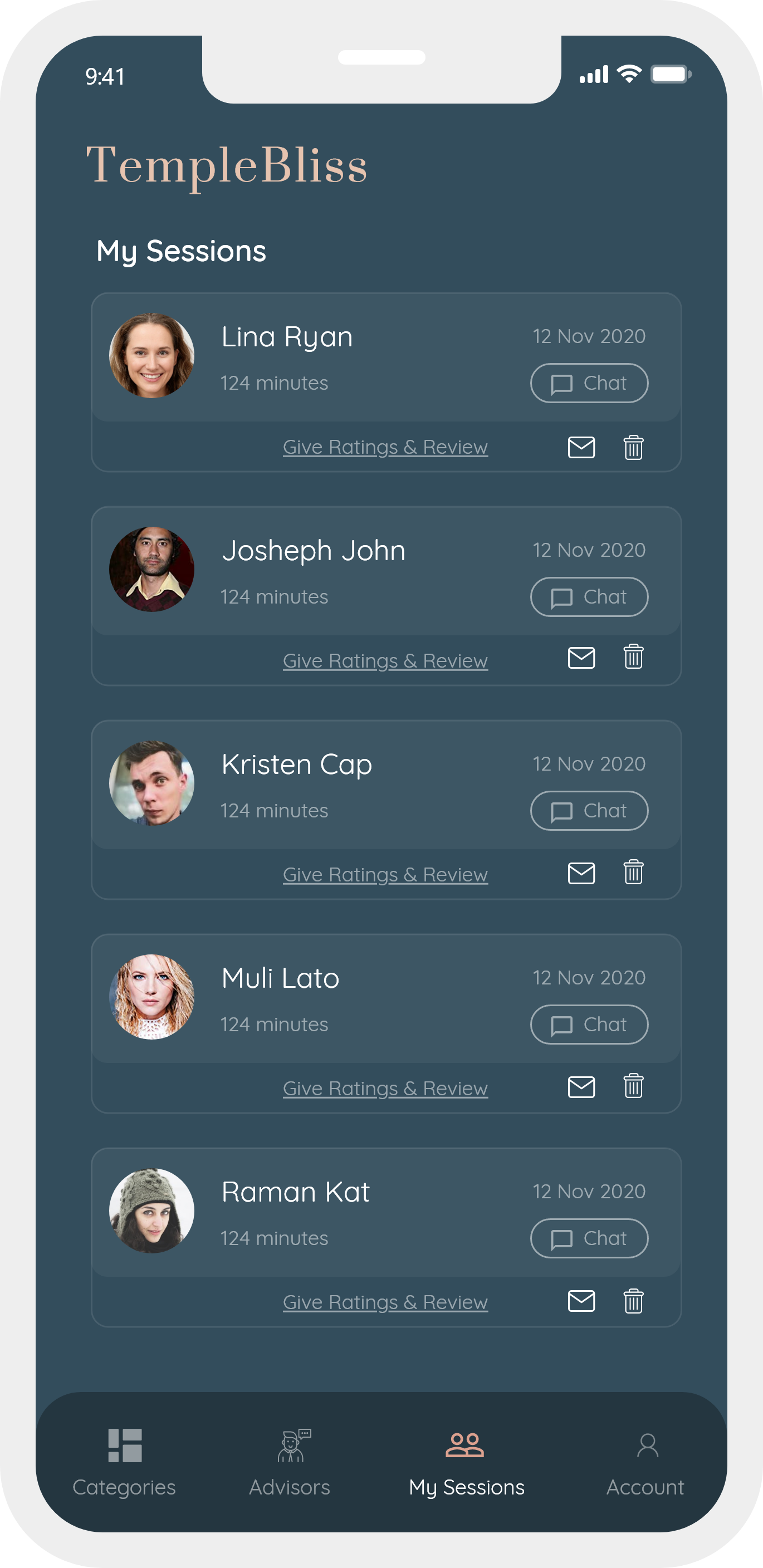Give Ratings & Review for Josheph John
763x1568 pixels.
[385, 660]
